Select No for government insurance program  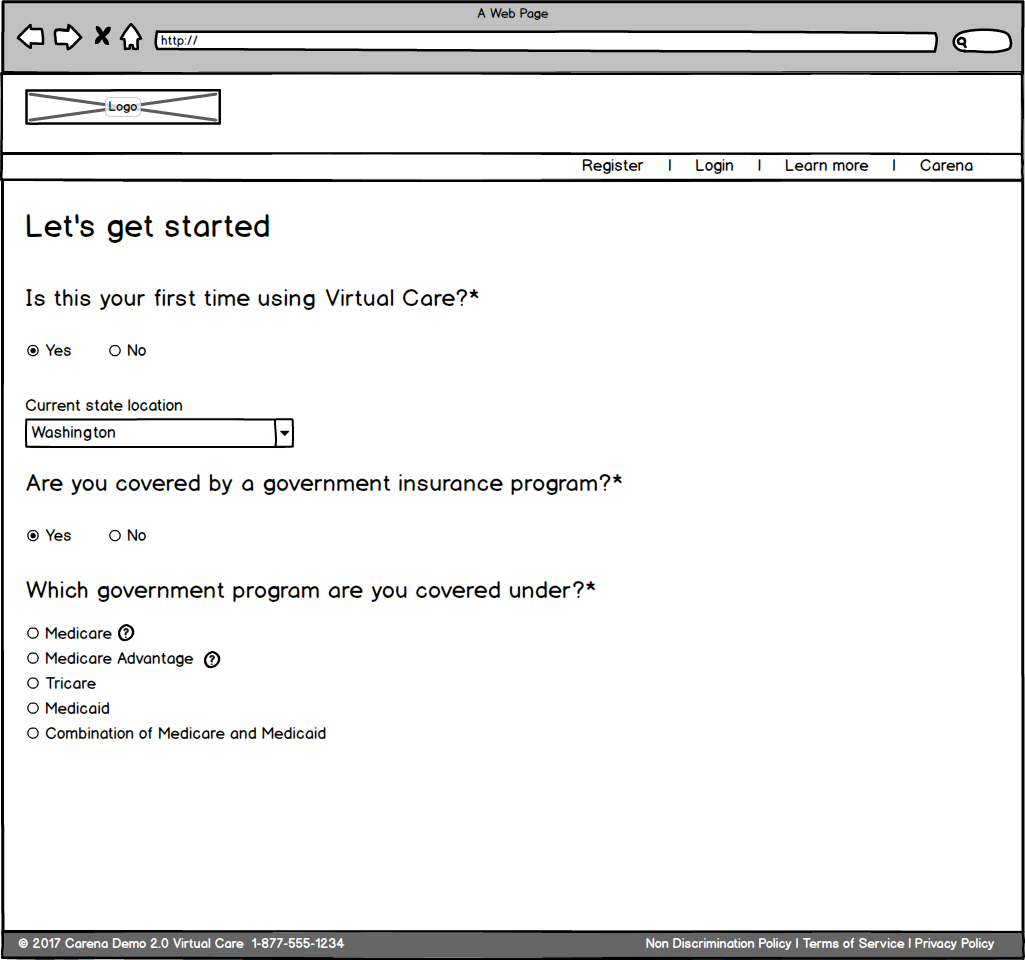pos(127,535)
